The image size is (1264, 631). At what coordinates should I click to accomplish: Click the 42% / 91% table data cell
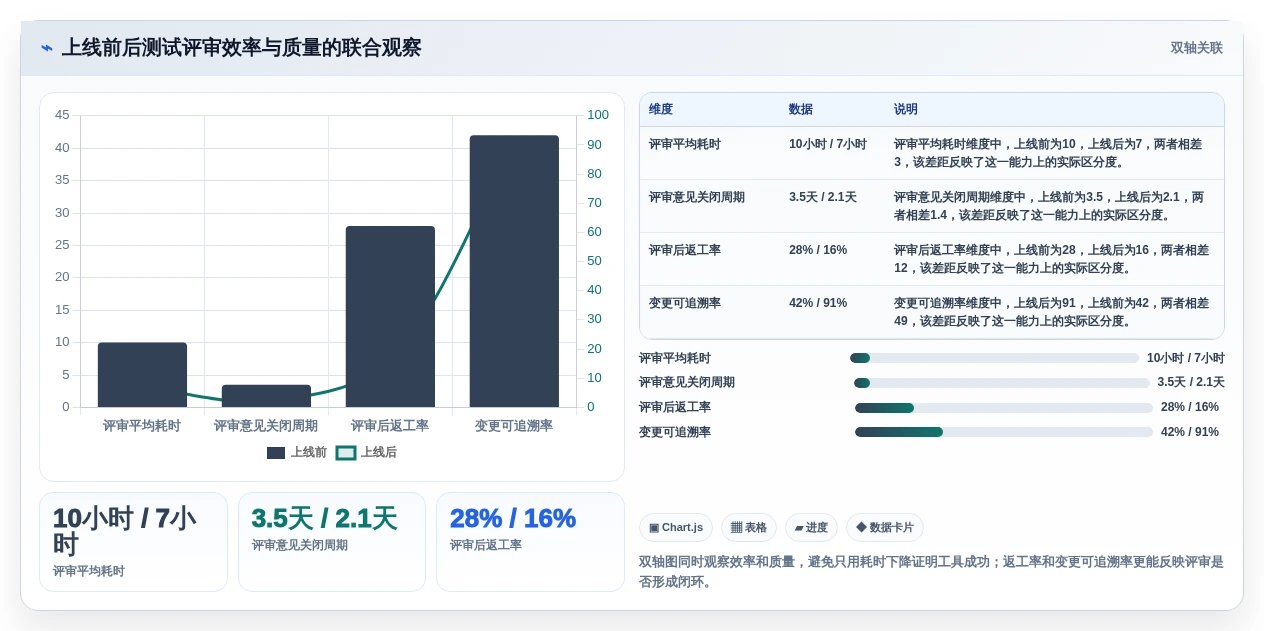(818, 304)
